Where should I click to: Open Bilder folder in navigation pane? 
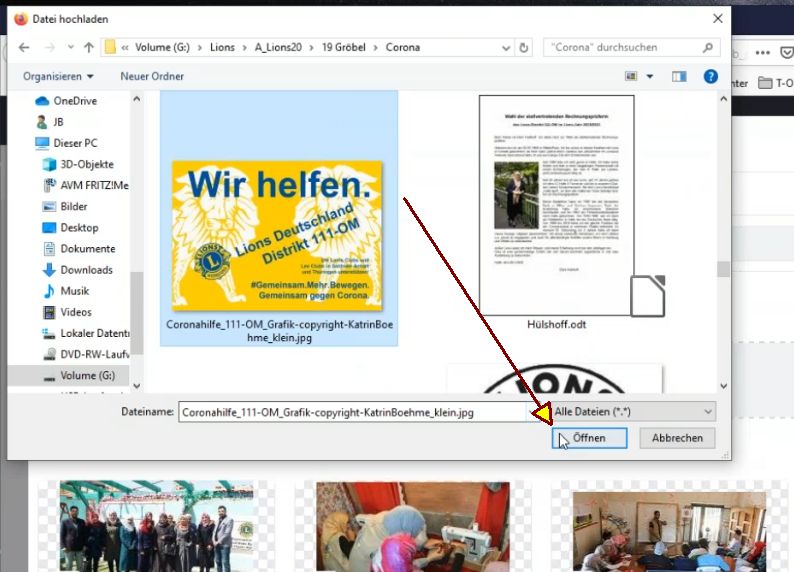point(65,207)
